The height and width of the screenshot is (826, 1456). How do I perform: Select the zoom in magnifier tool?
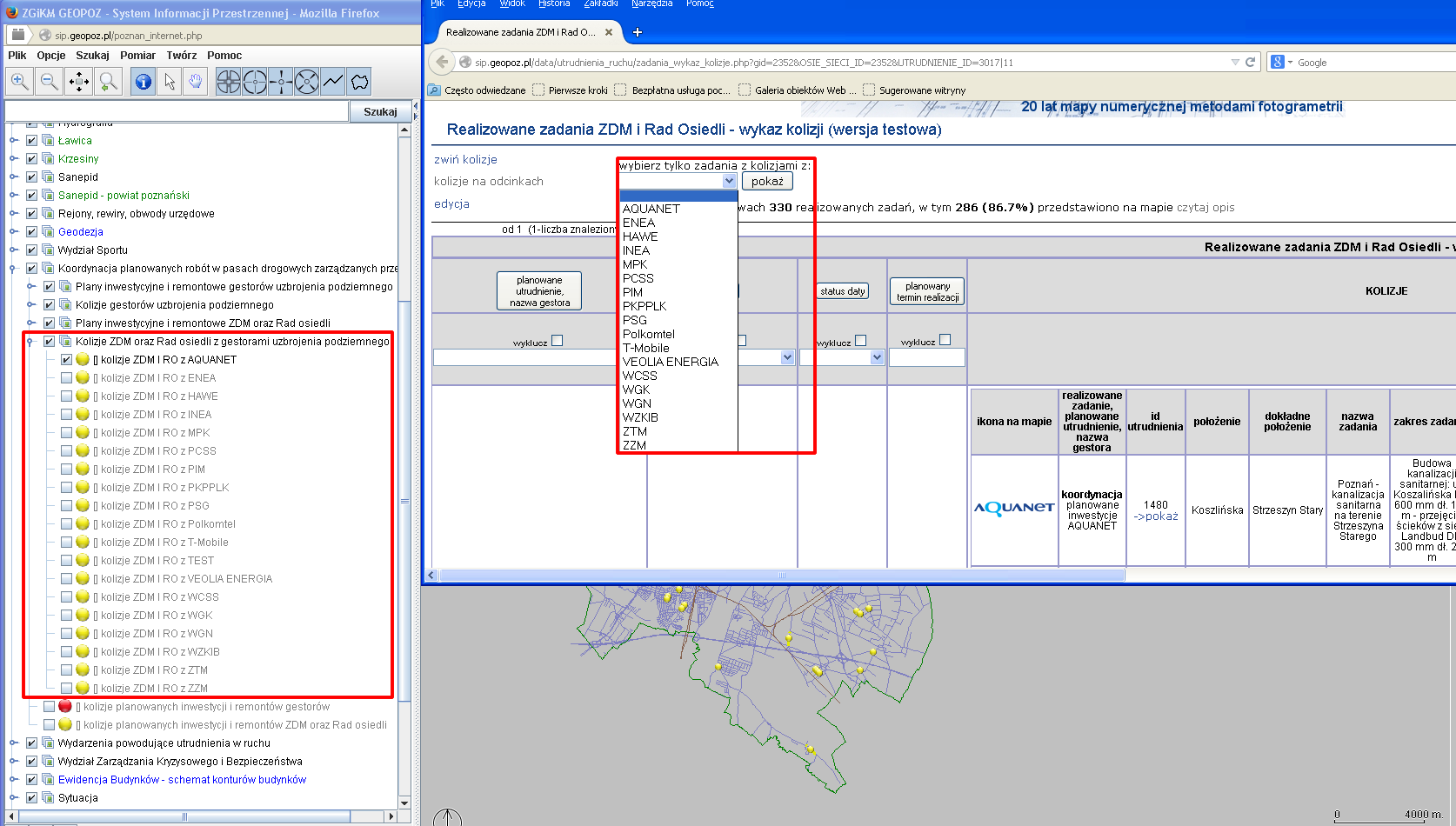pyautogui.click(x=19, y=82)
